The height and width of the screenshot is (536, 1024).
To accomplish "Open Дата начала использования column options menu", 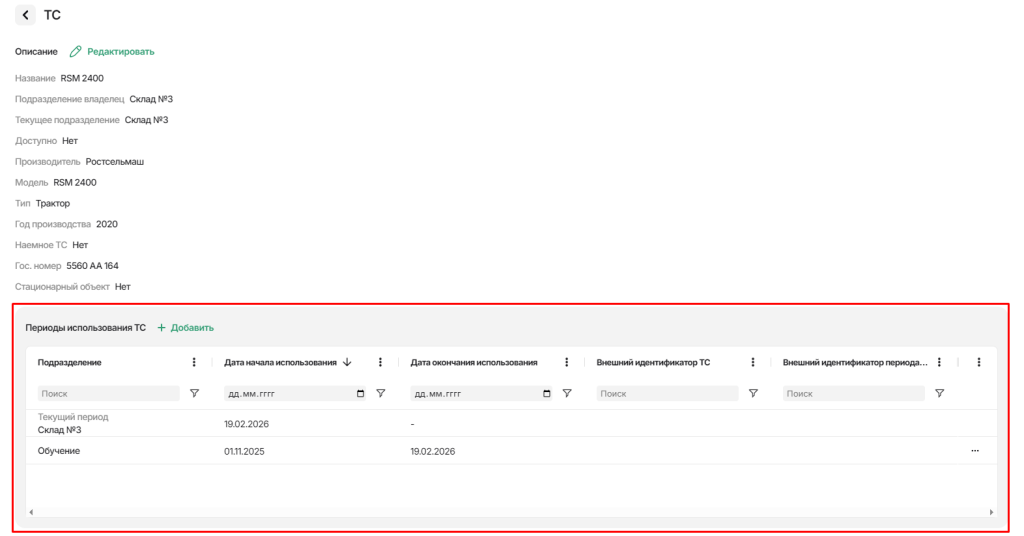I will pos(380,362).
